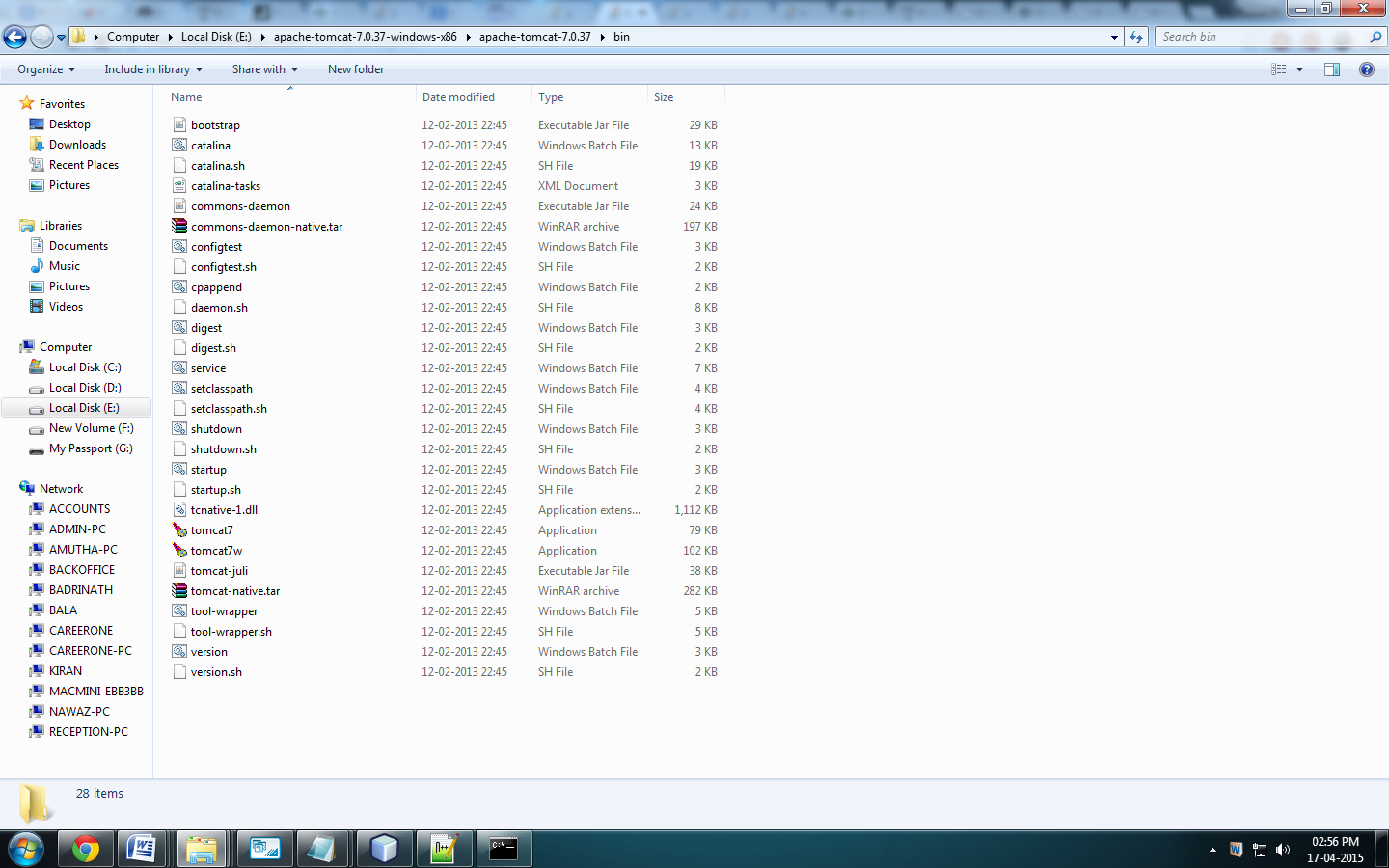Viewport: 1389px width, 868px height.
Task: Open the Share with dropdown menu
Action: tap(264, 69)
